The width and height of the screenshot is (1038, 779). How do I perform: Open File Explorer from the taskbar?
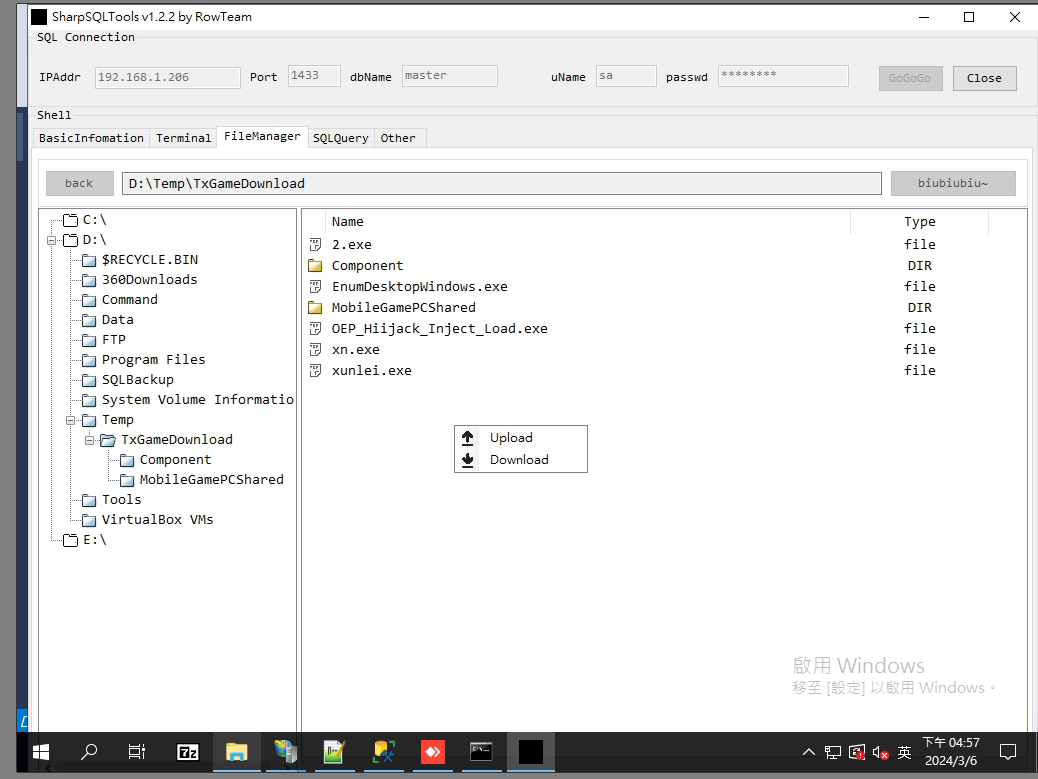(x=236, y=752)
